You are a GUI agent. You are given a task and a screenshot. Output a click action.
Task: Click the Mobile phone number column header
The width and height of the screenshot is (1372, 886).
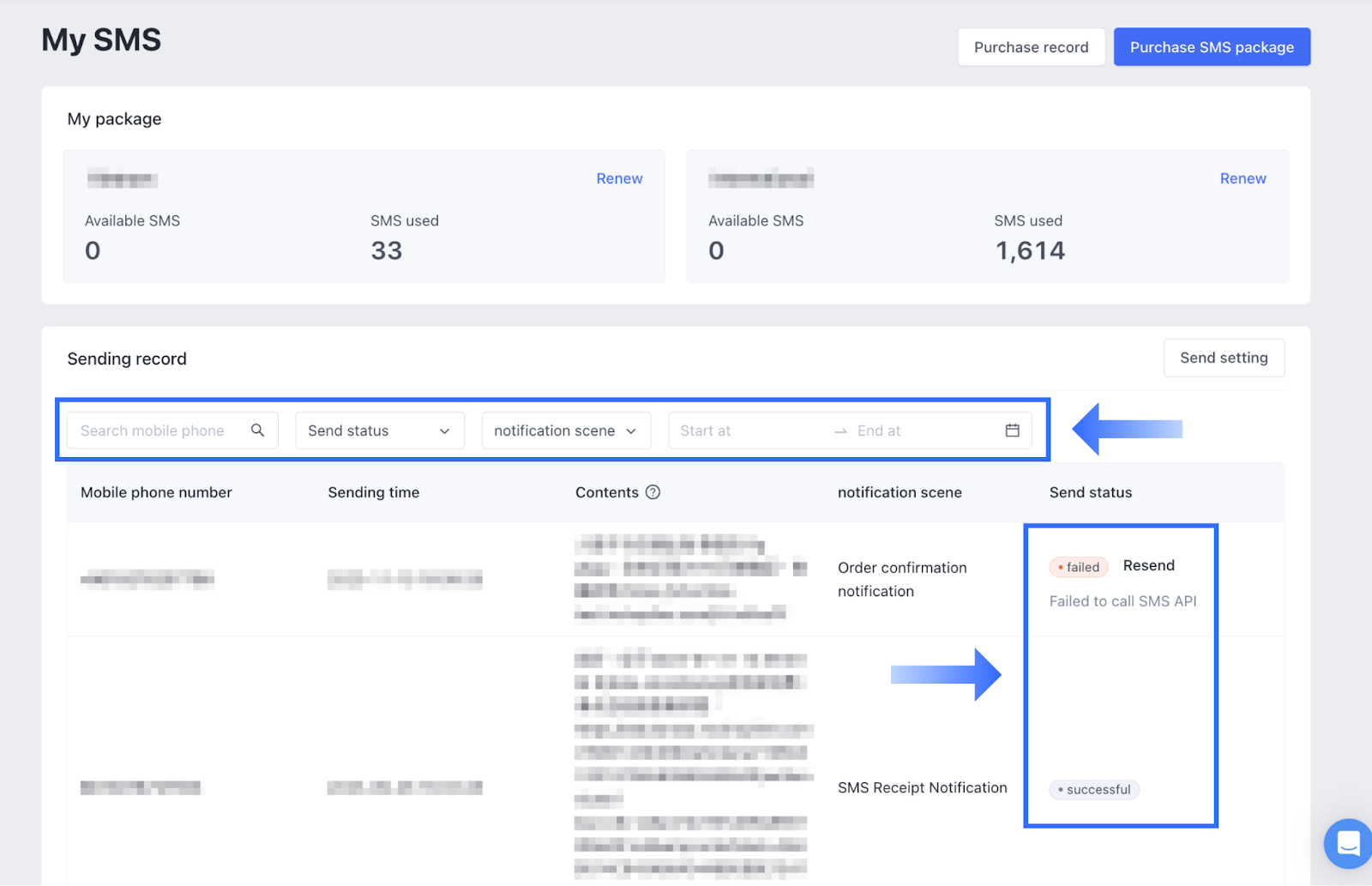click(x=156, y=492)
